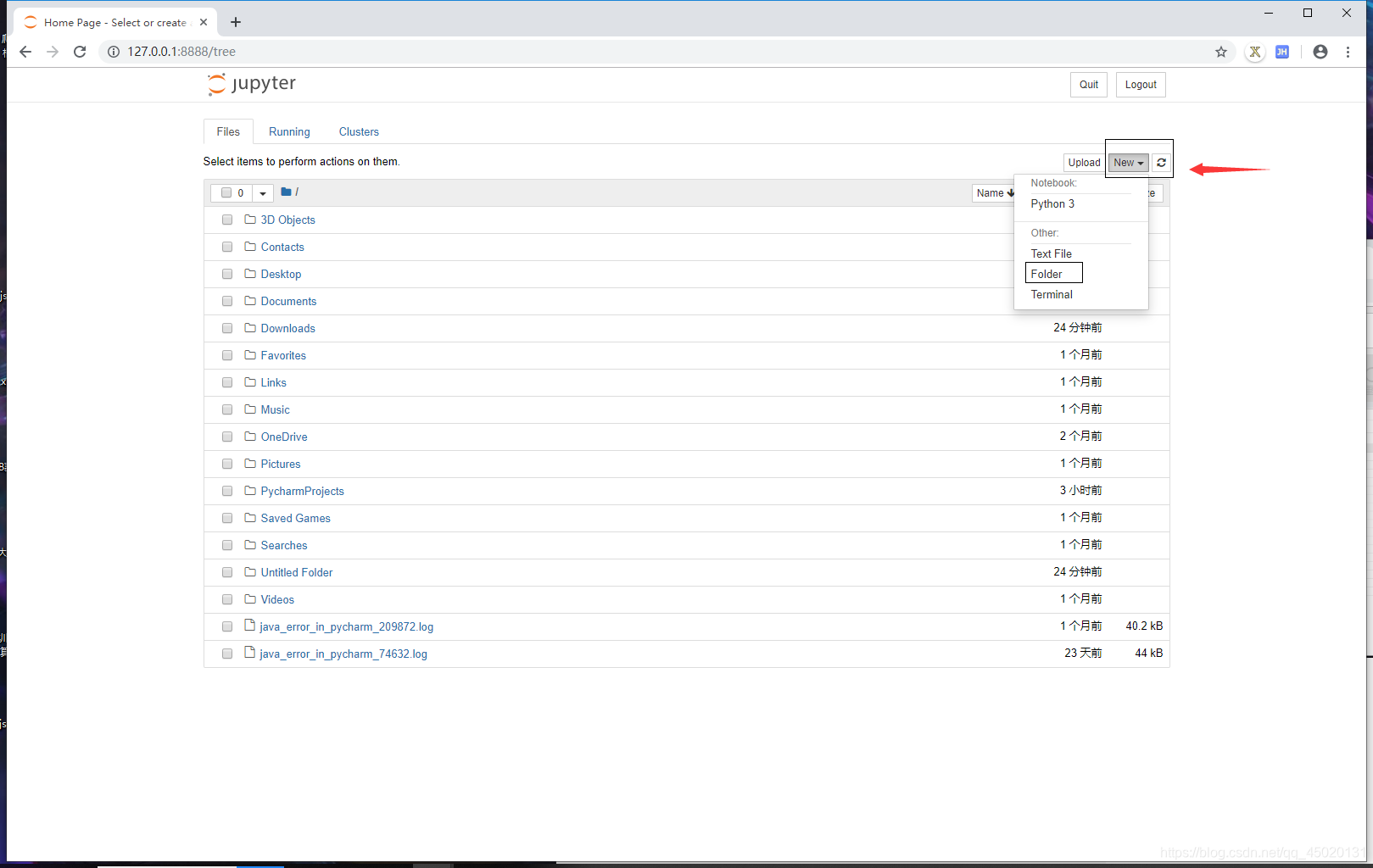Click the folder icon beside PycharmProjects

coord(250,491)
